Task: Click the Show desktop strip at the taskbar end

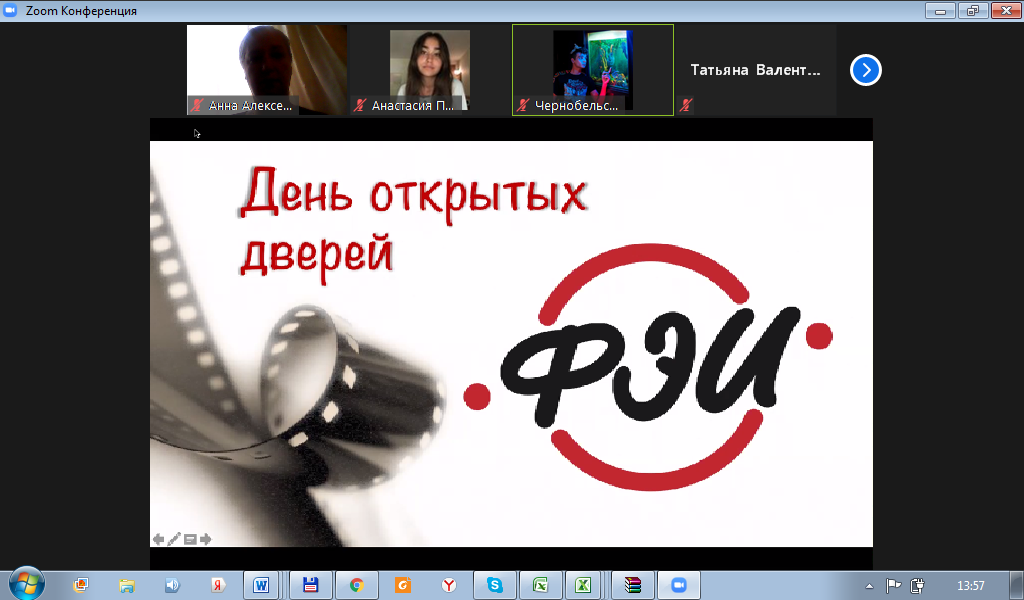Action: tap(1017, 585)
